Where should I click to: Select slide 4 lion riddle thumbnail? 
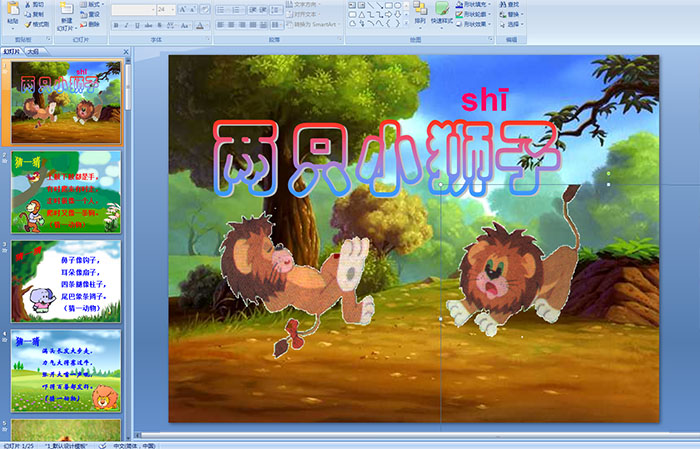[x=66, y=370]
